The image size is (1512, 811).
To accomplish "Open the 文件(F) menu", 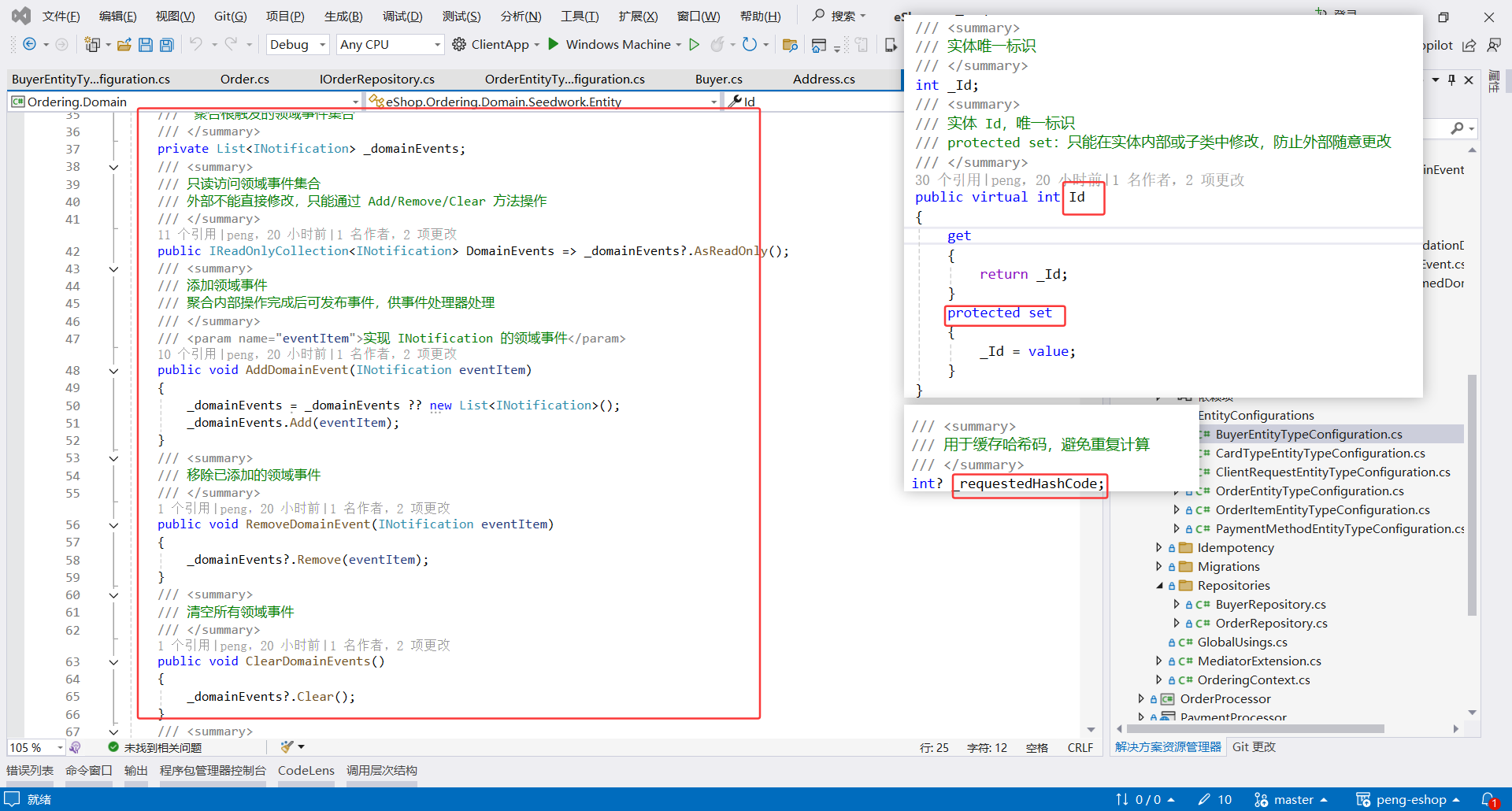I will [61, 16].
